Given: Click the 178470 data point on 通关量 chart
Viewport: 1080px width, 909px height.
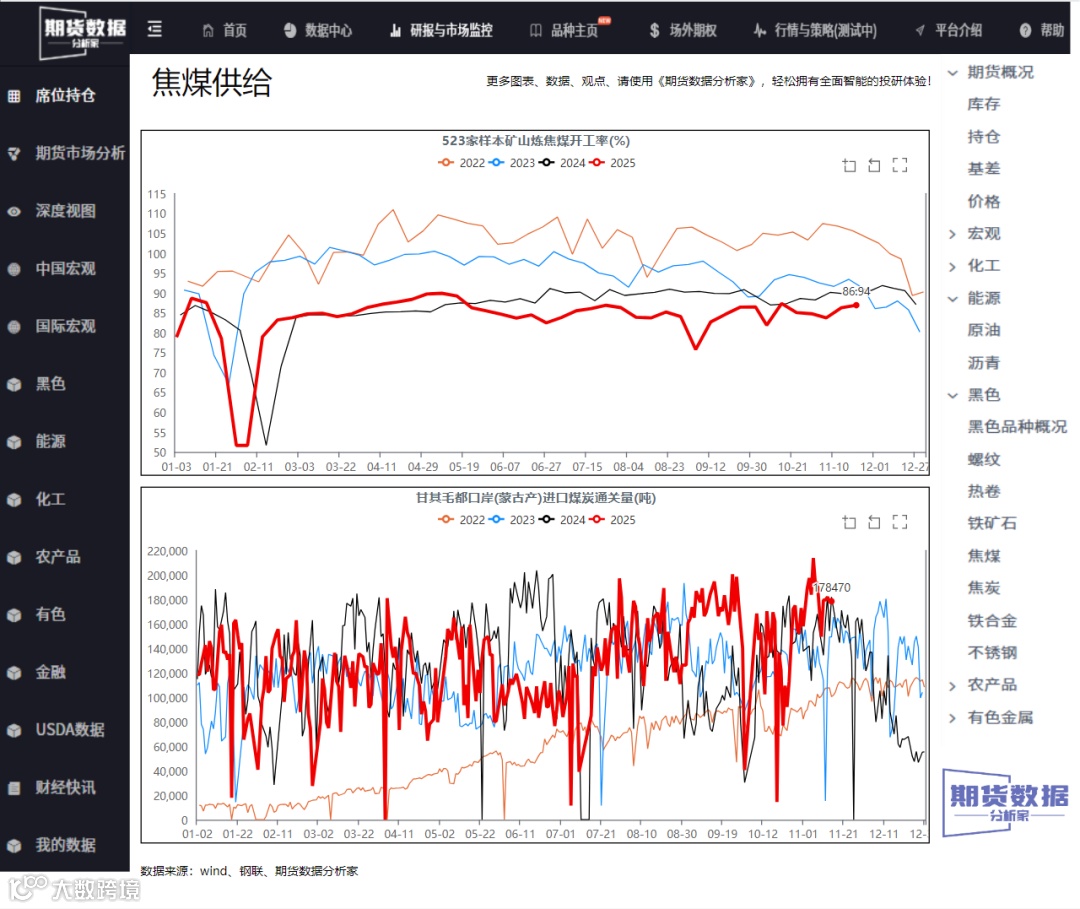Looking at the screenshot, I should coord(832,601).
